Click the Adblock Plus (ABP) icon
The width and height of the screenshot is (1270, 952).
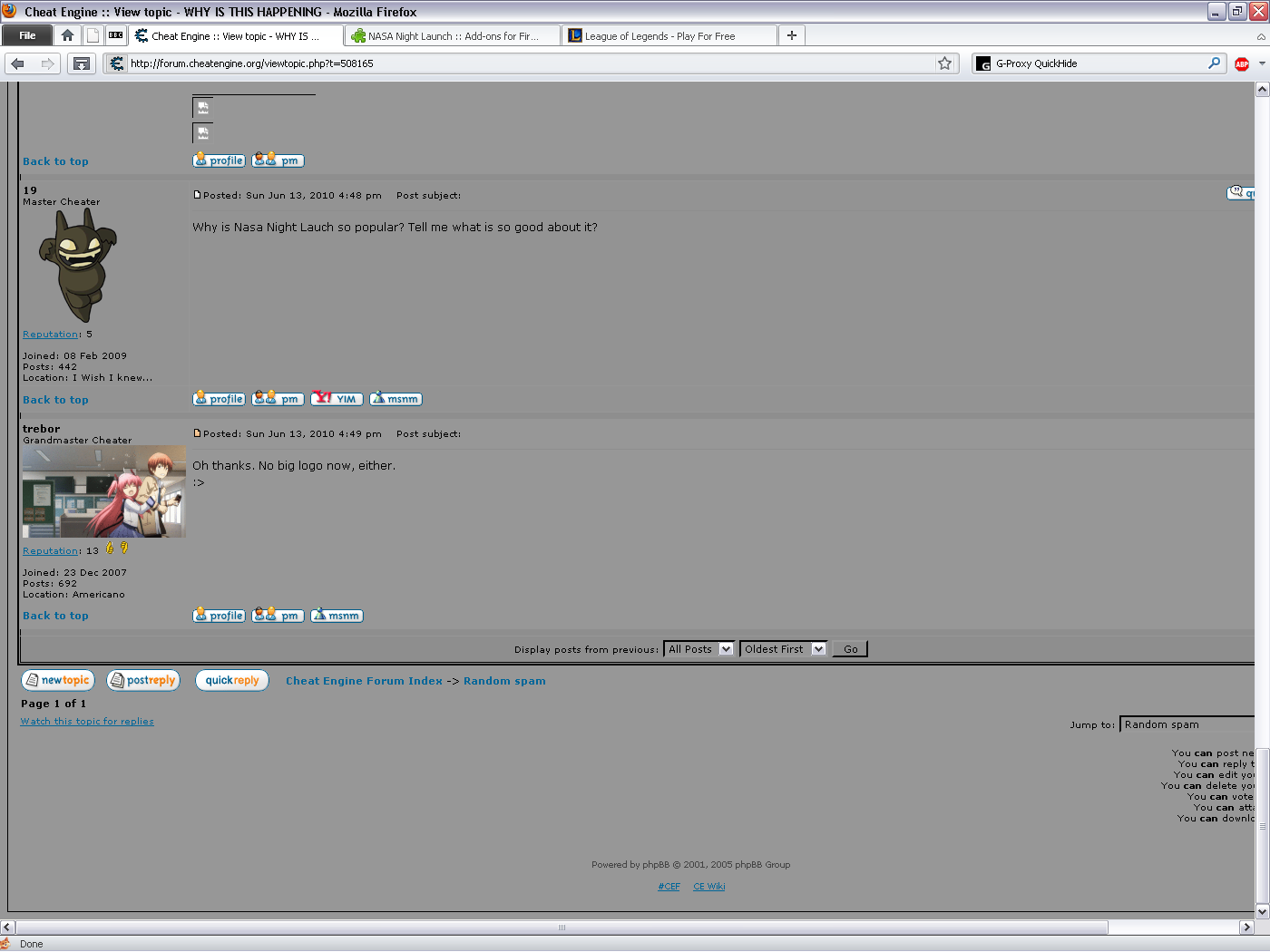click(x=1242, y=63)
